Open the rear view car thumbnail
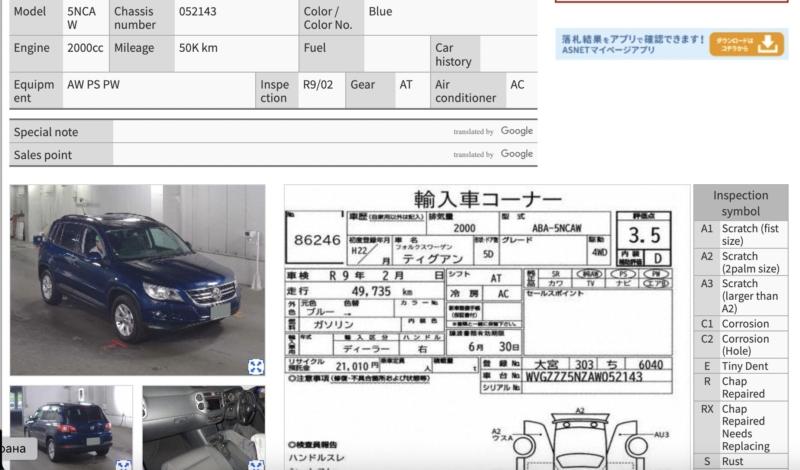Screen dimensions: 800x470 tap(70, 427)
